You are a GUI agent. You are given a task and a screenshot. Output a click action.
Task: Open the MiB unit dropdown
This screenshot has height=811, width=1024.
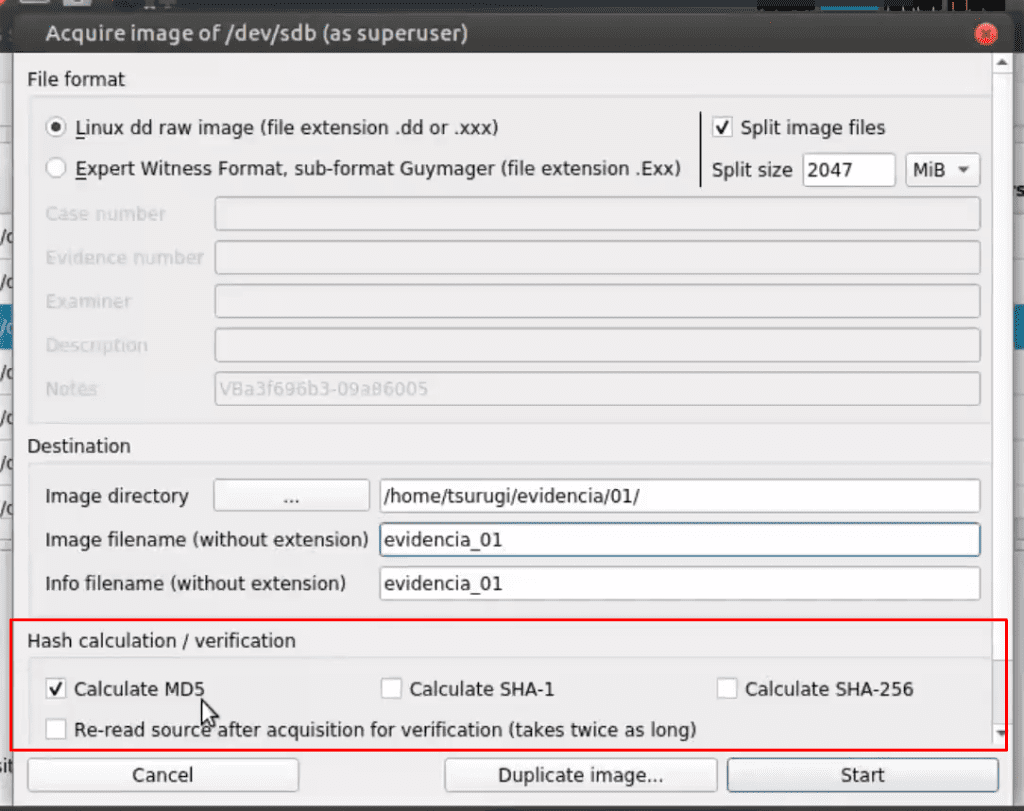(942, 170)
